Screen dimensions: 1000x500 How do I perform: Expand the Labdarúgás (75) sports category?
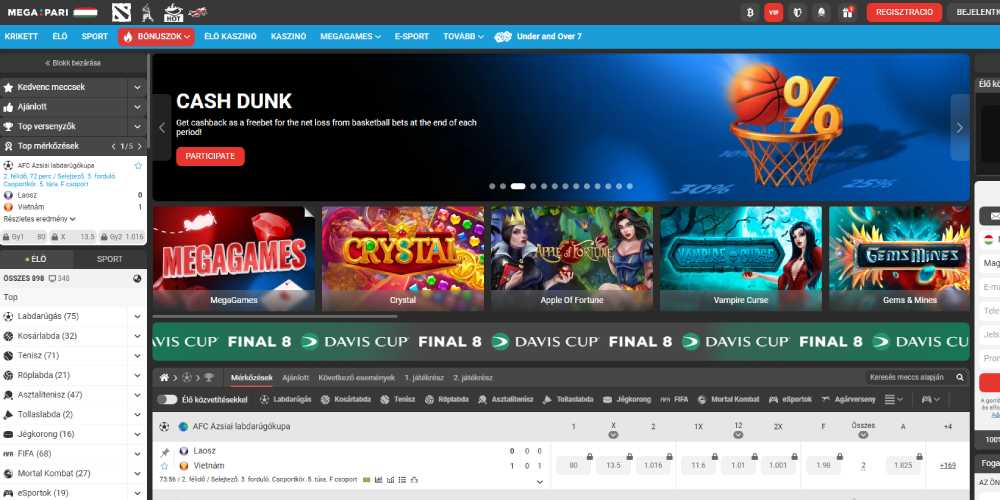coord(137,316)
